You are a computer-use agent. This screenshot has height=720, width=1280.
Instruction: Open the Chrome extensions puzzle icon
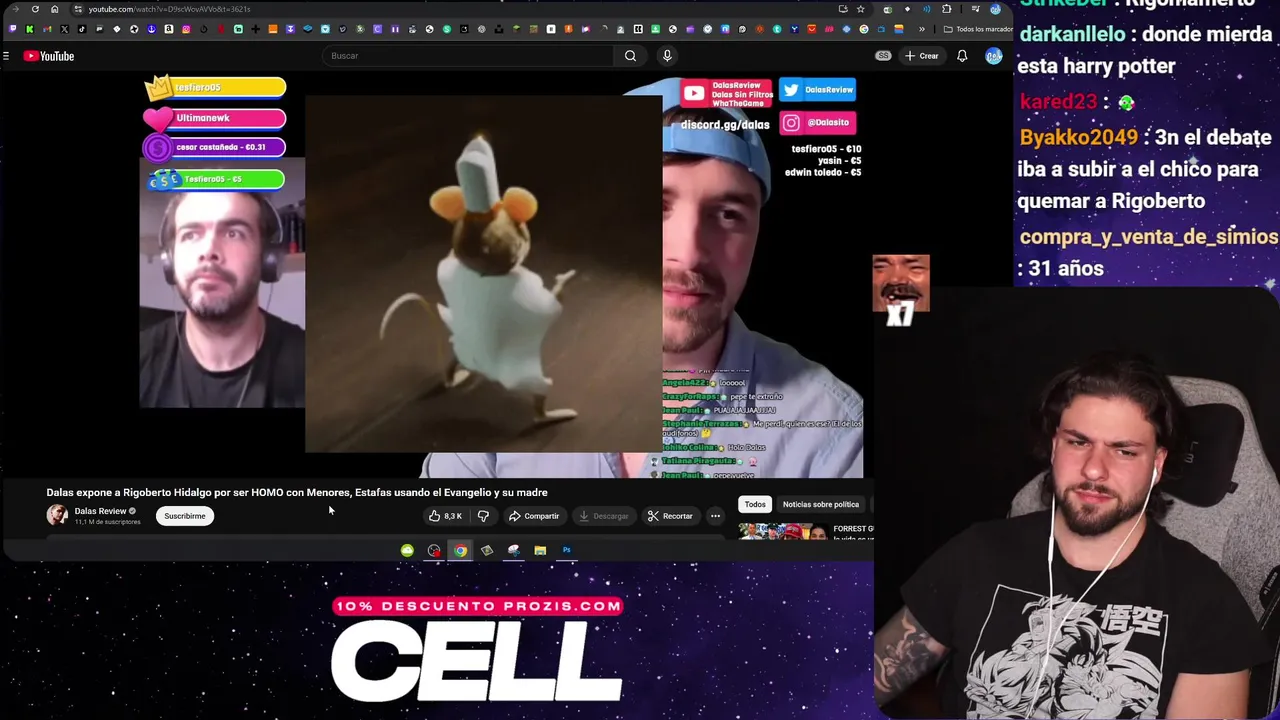[947, 9]
